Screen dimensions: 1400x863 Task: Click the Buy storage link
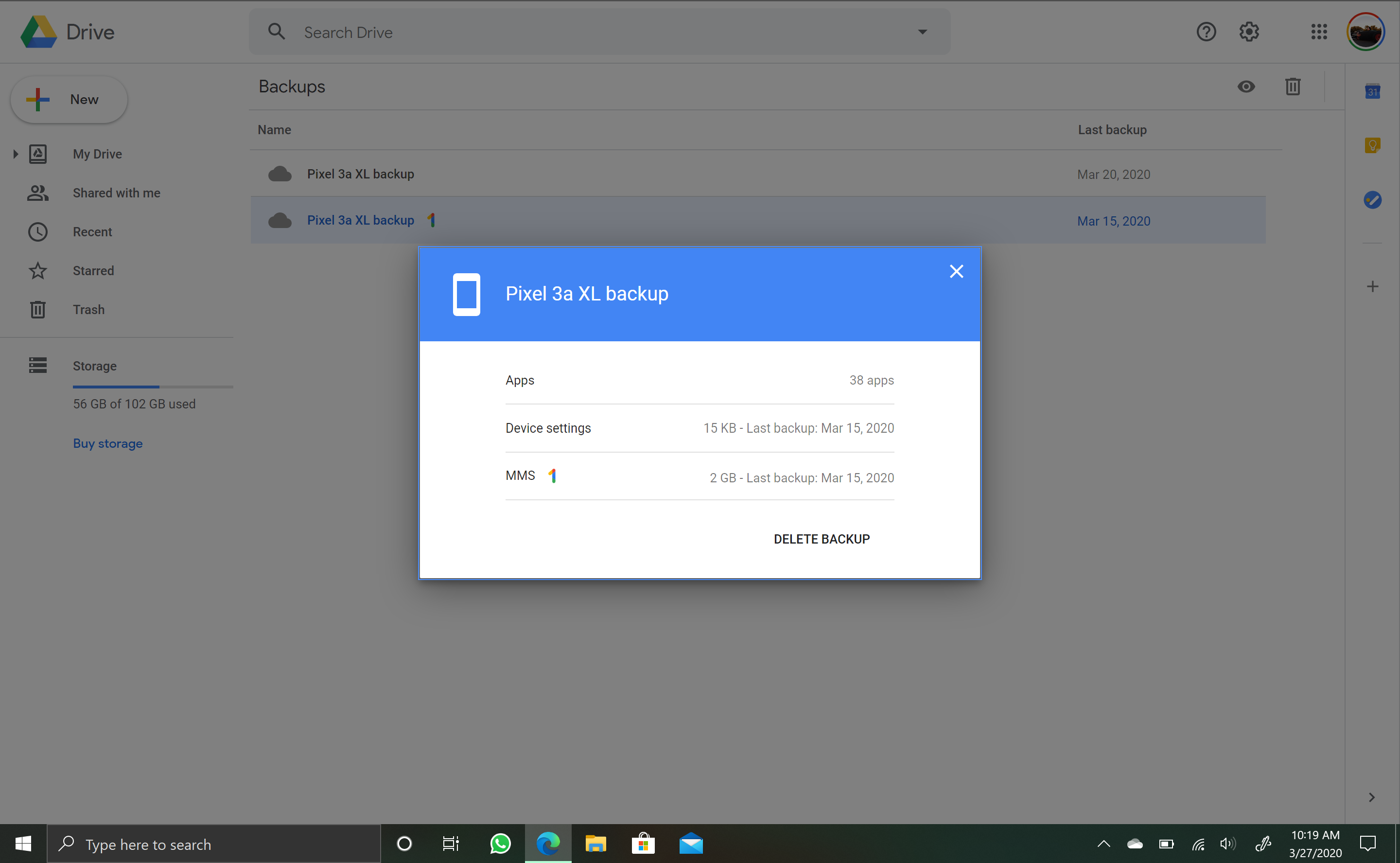pos(108,443)
